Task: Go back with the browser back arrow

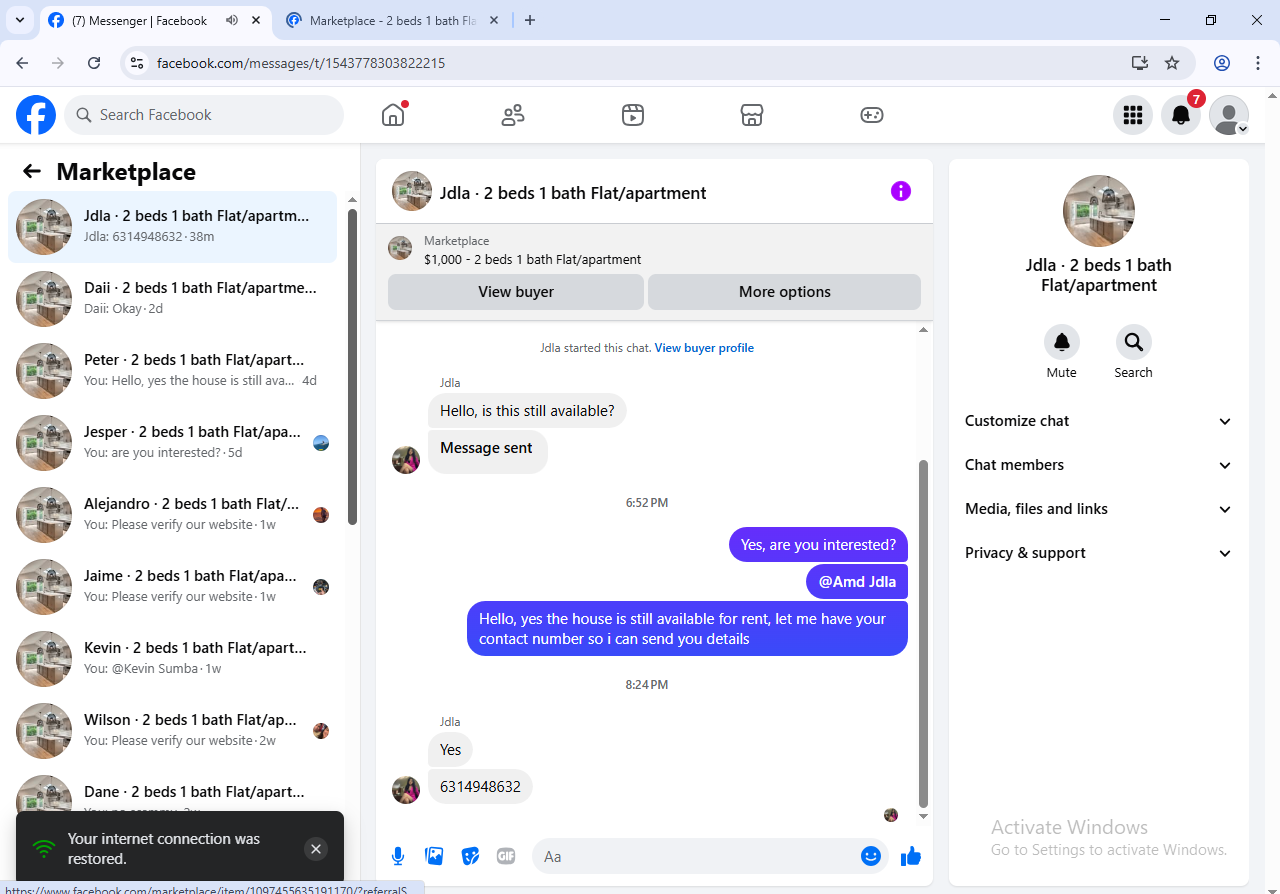Action: 22,63
